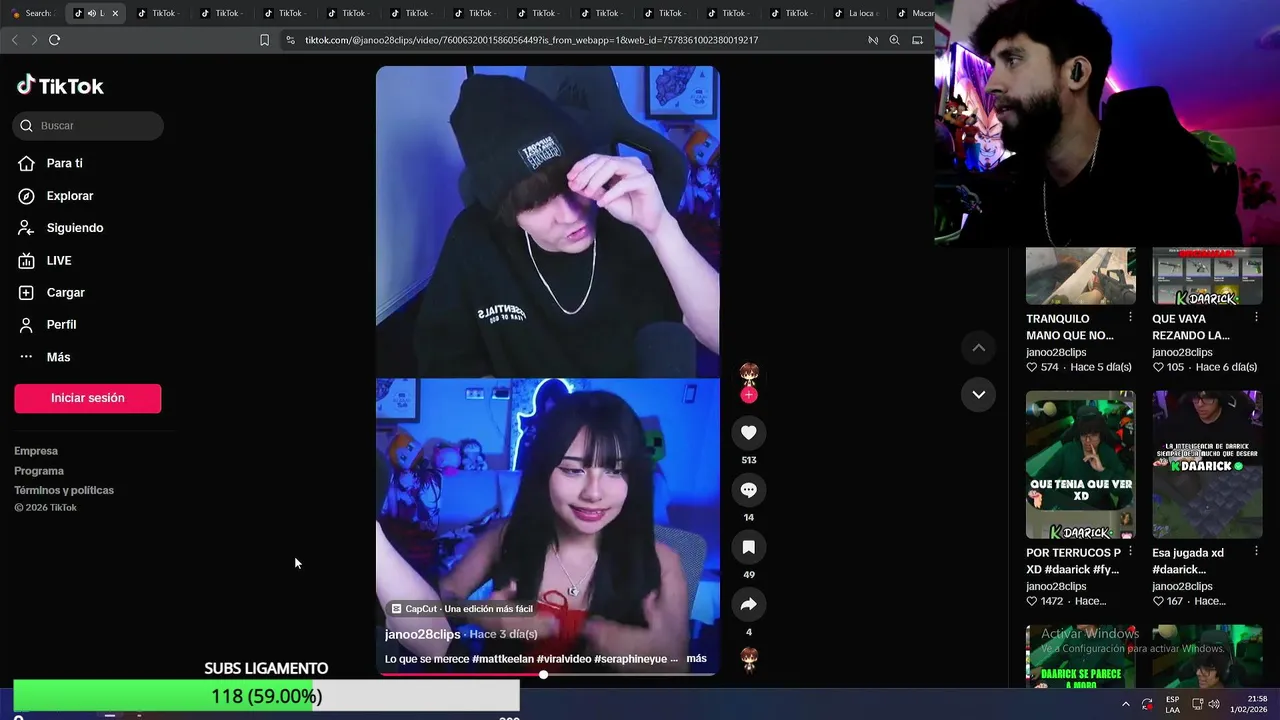
Task: Open Términos y políticas link
Action: click(x=64, y=490)
